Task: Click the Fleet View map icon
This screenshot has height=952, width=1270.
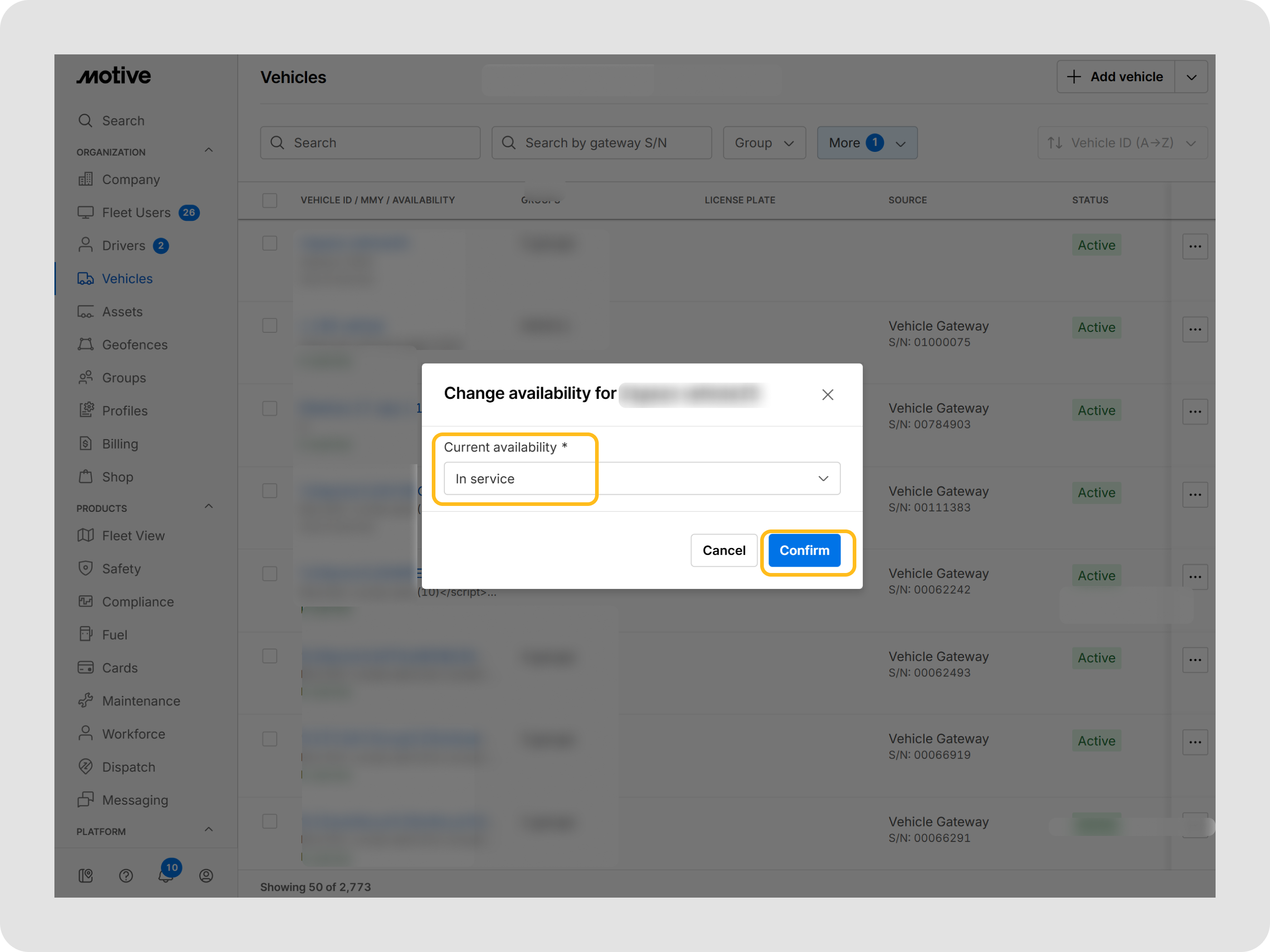Action: point(86,535)
